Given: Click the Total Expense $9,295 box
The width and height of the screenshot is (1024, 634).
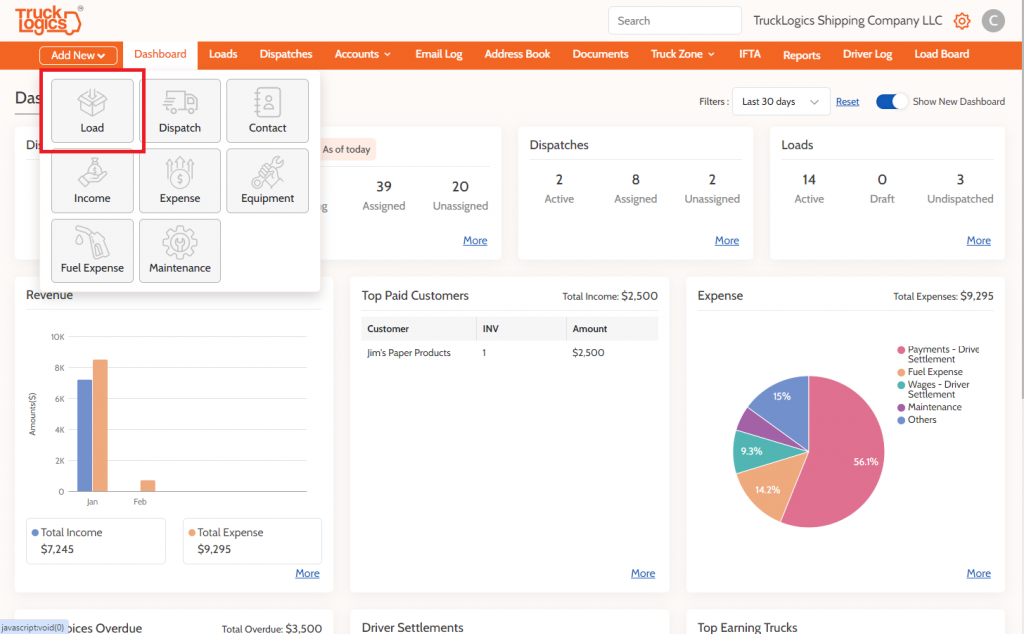Looking at the screenshot, I should click(x=252, y=541).
